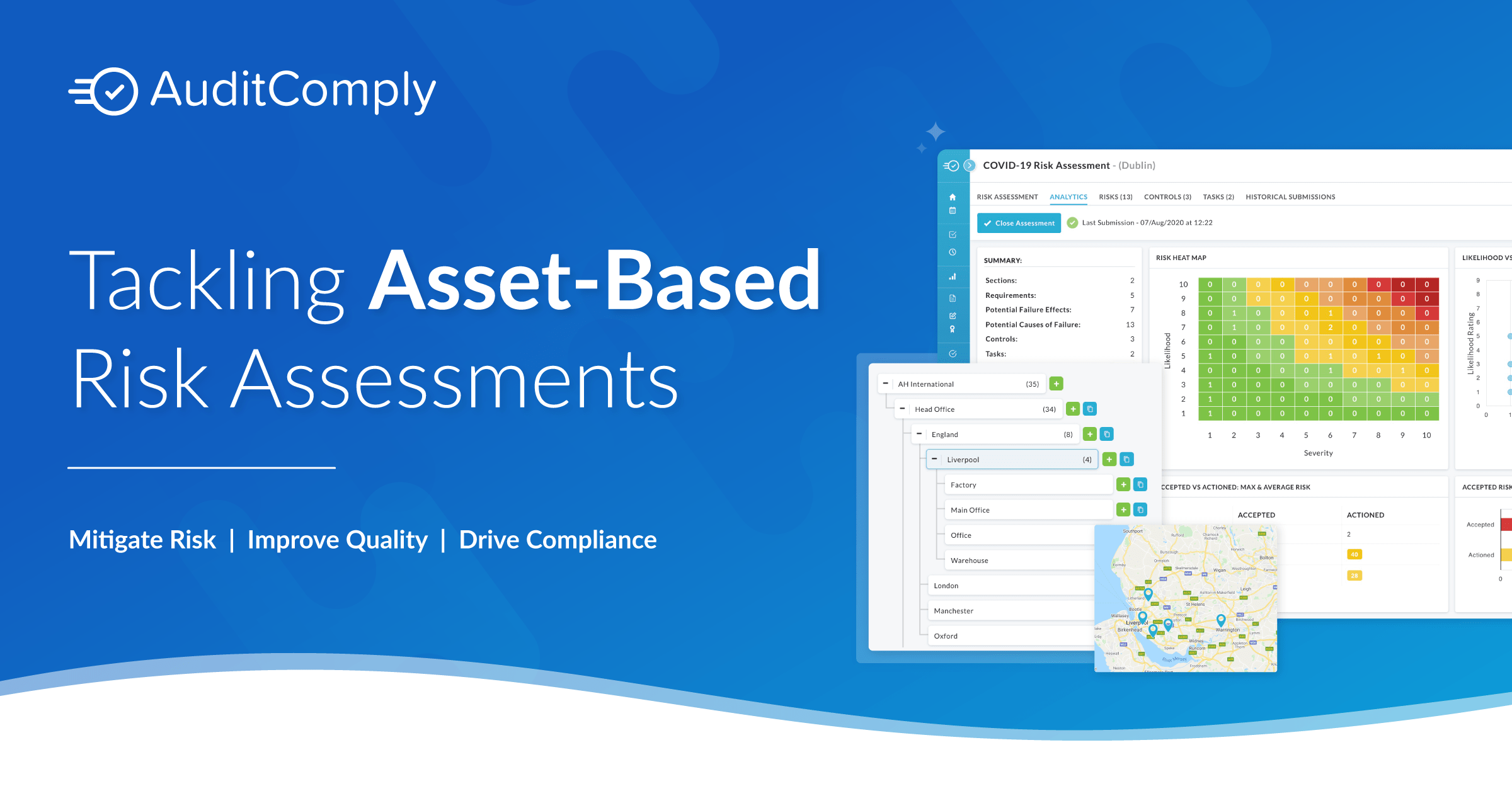Image resolution: width=1512 pixels, height=791 pixels.
Task: Duplicate the England node using the copy icon
Action: pyautogui.click(x=1106, y=434)
